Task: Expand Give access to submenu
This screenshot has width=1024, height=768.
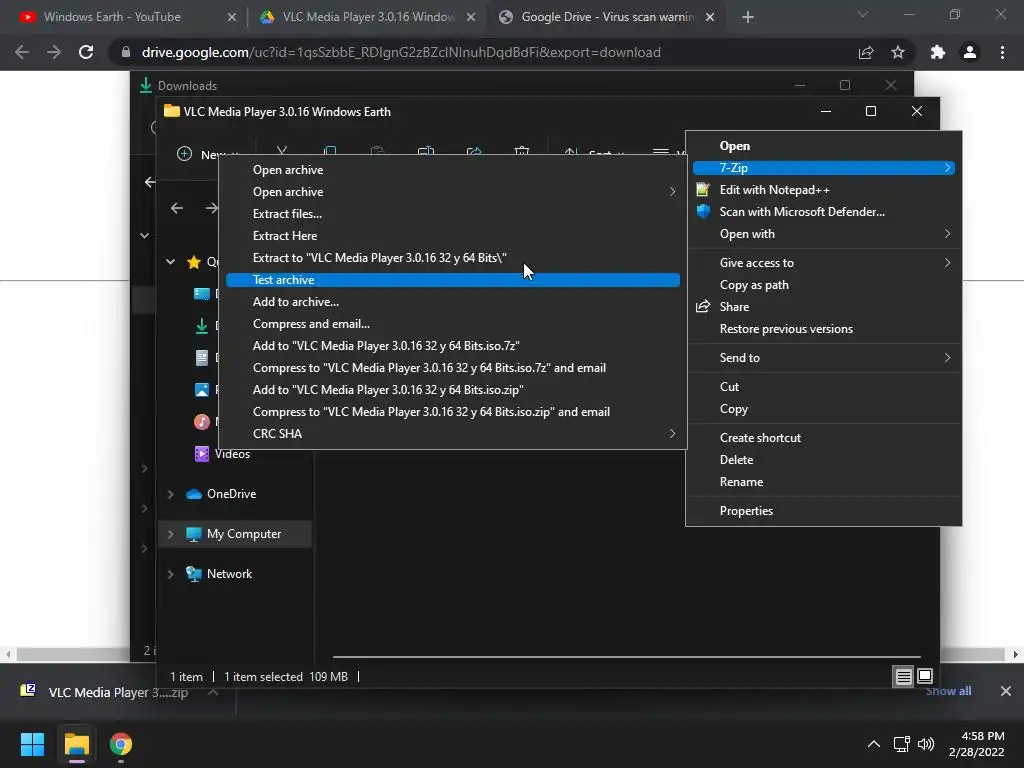Action: (824, 263)
